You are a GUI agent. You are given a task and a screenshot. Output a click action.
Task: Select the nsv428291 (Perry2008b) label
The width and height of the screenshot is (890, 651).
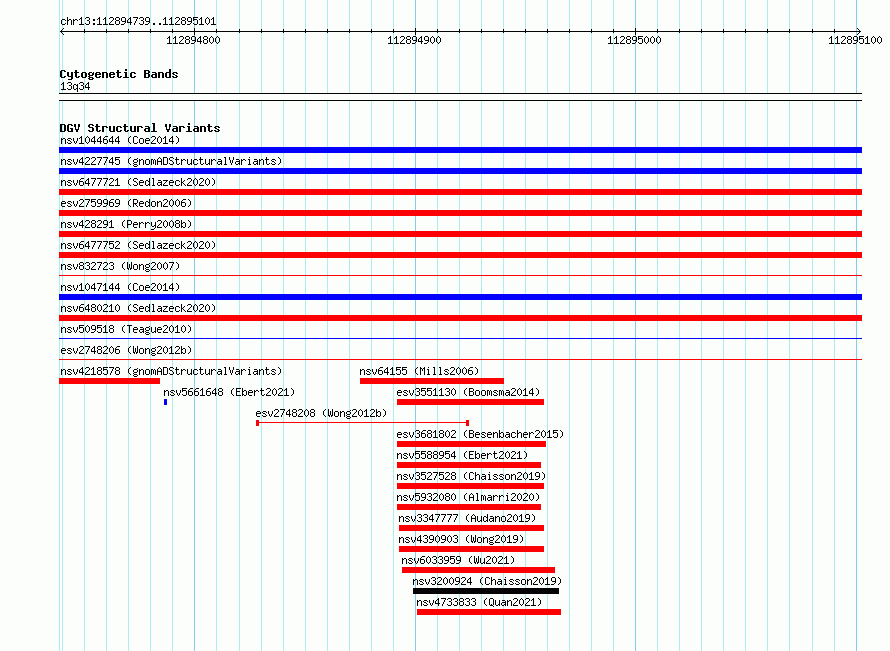point(126,224)
